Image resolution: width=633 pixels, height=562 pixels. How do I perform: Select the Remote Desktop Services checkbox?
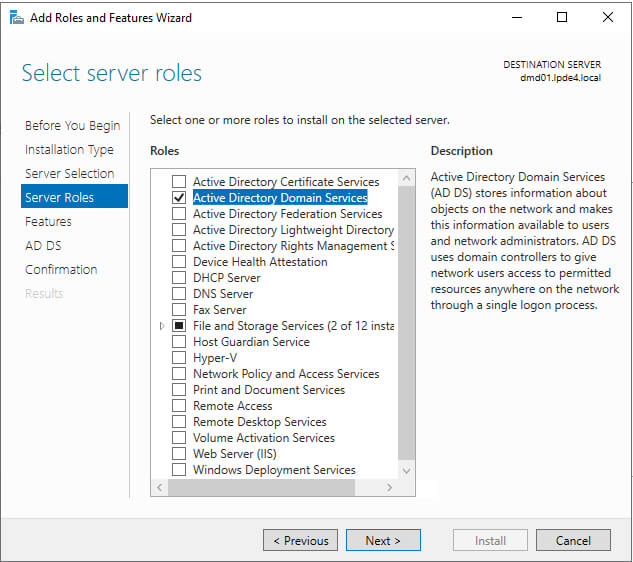click(x=179, y=422)
